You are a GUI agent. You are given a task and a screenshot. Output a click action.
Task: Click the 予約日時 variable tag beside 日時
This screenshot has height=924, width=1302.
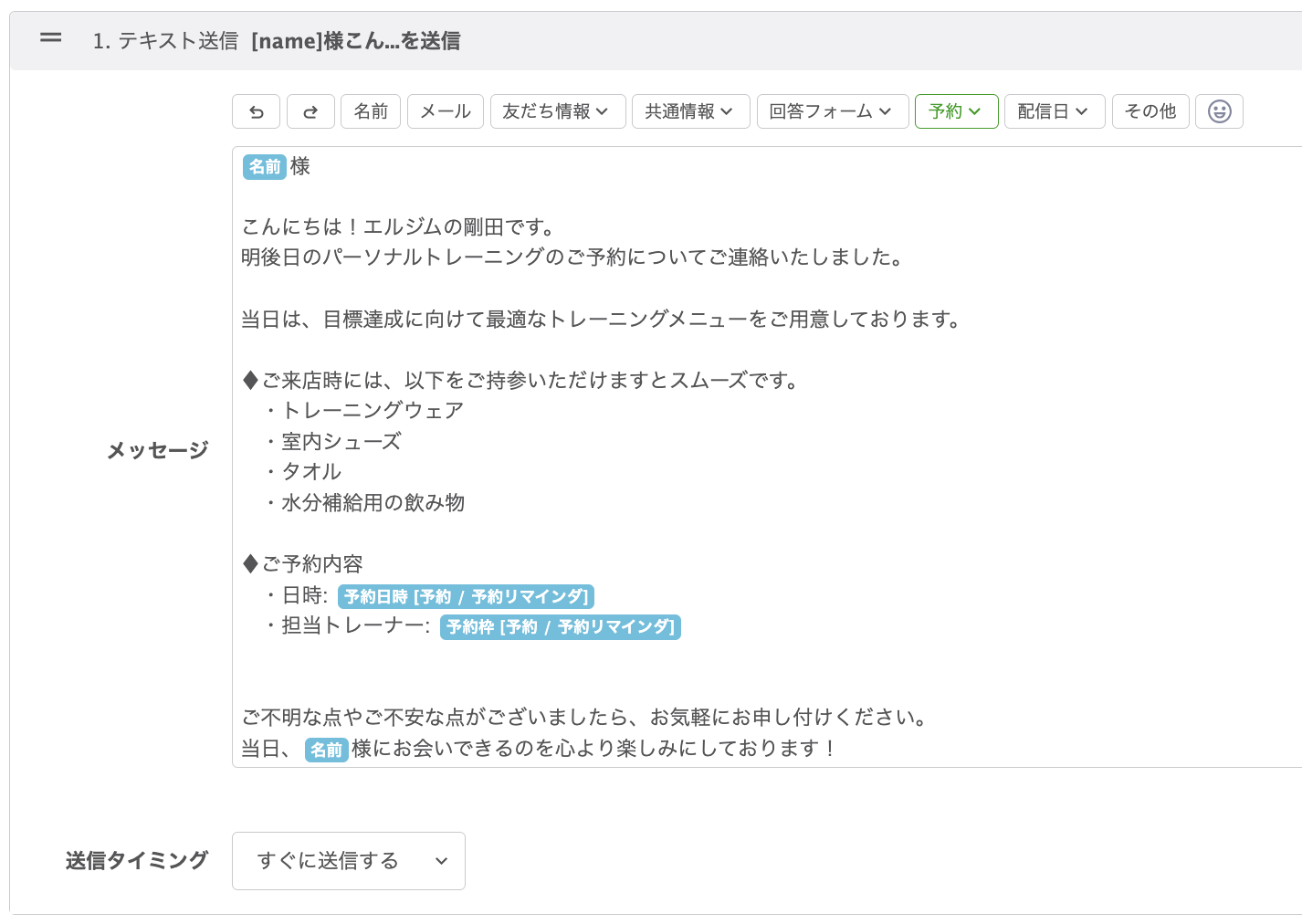466,596
